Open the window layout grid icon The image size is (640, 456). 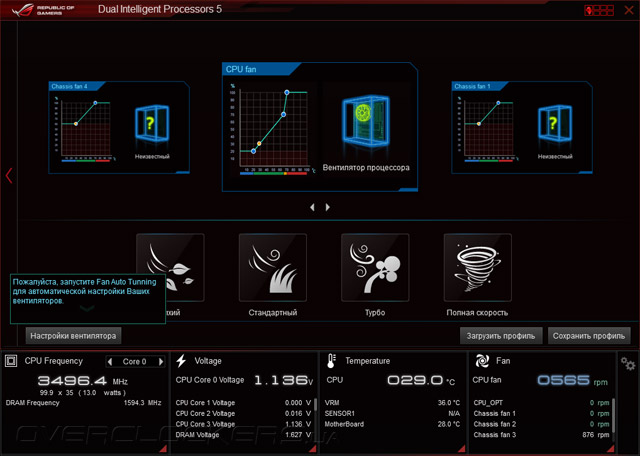point(599,10)
